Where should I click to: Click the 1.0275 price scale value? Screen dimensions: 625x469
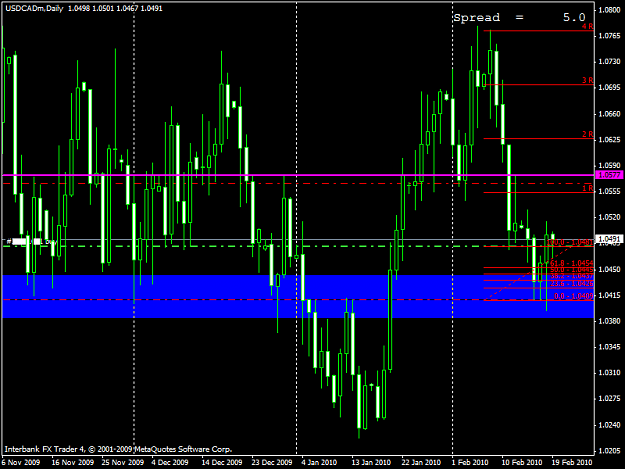(x=610, y=398)
